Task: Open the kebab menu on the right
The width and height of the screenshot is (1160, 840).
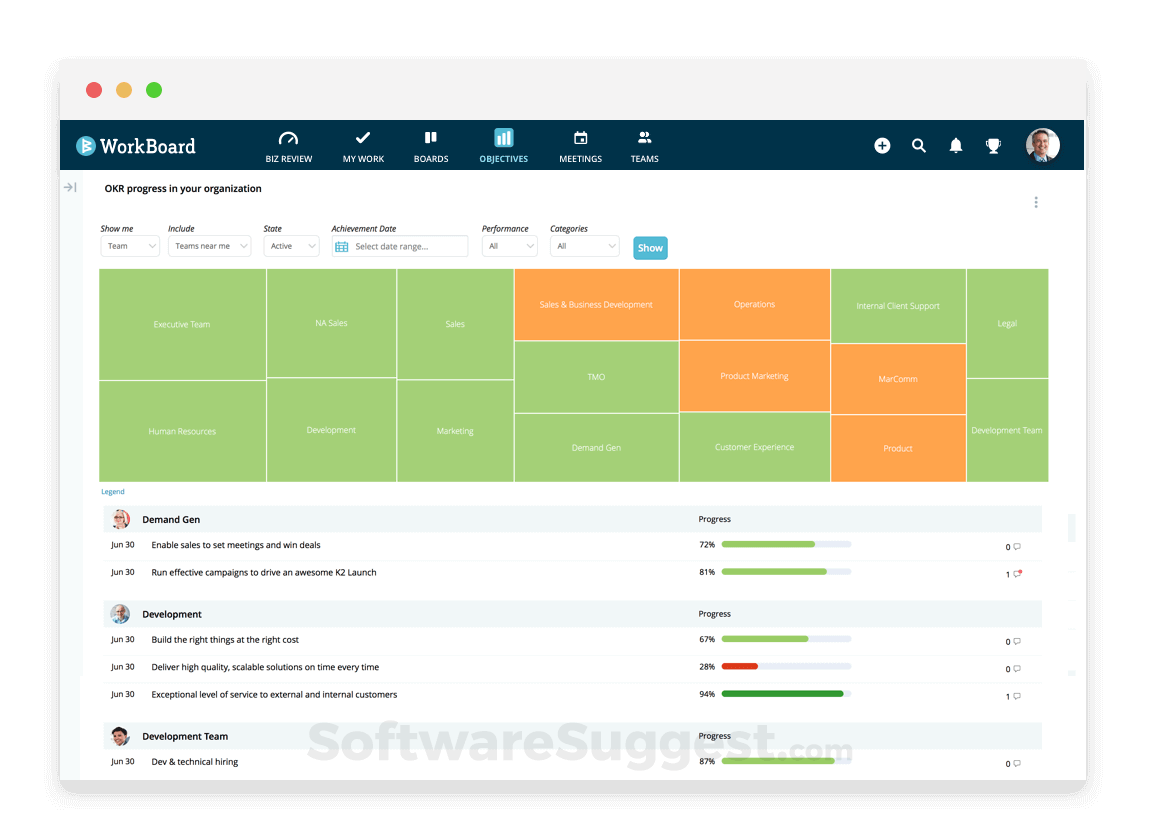Action: coord(1036,201)
